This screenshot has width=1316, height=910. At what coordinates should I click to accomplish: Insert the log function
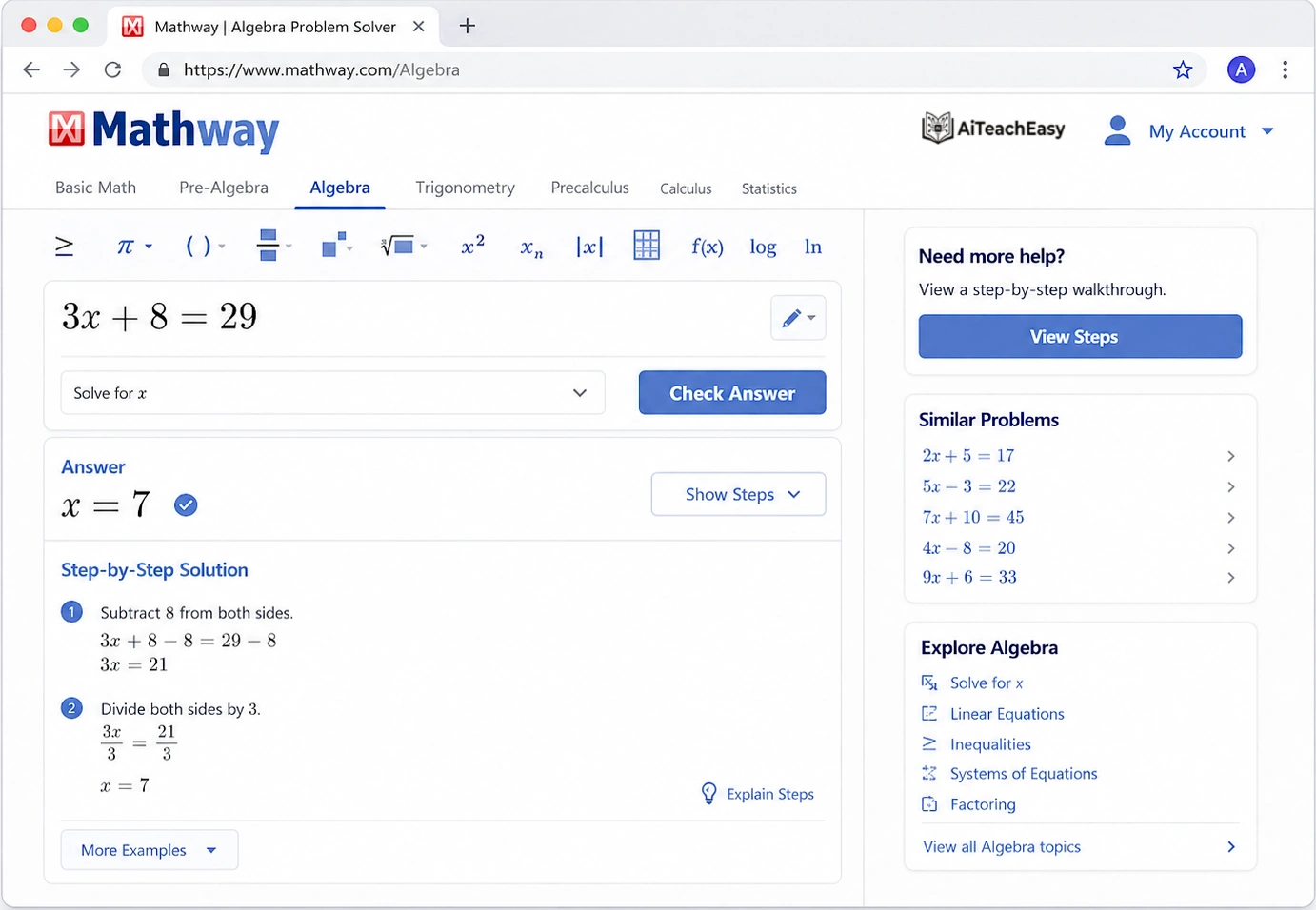pos(763,247)
